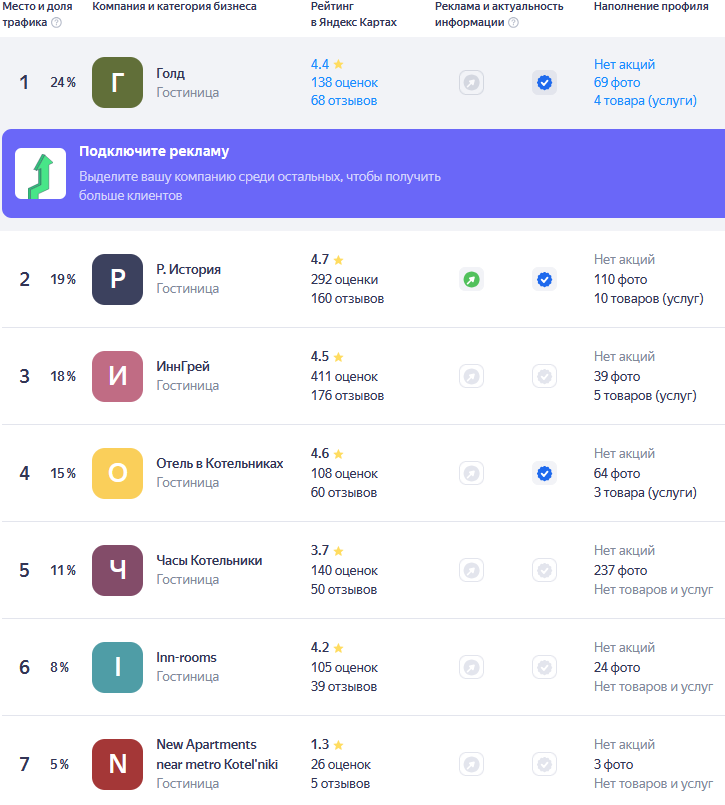Viewport: 725px width, 805px height.
Task: Click the advertising arrow icon in ИннГрей row
Action: [x=471, y=376]
